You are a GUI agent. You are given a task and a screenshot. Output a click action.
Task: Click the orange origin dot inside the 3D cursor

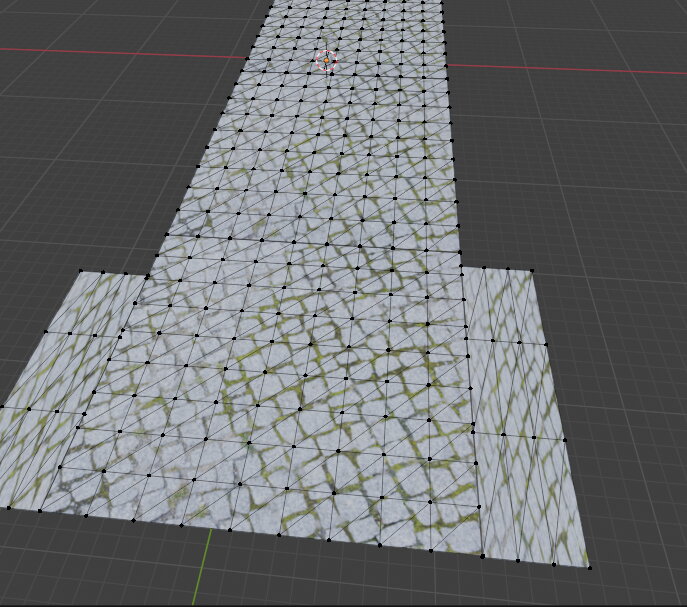[x=326, y=61]
